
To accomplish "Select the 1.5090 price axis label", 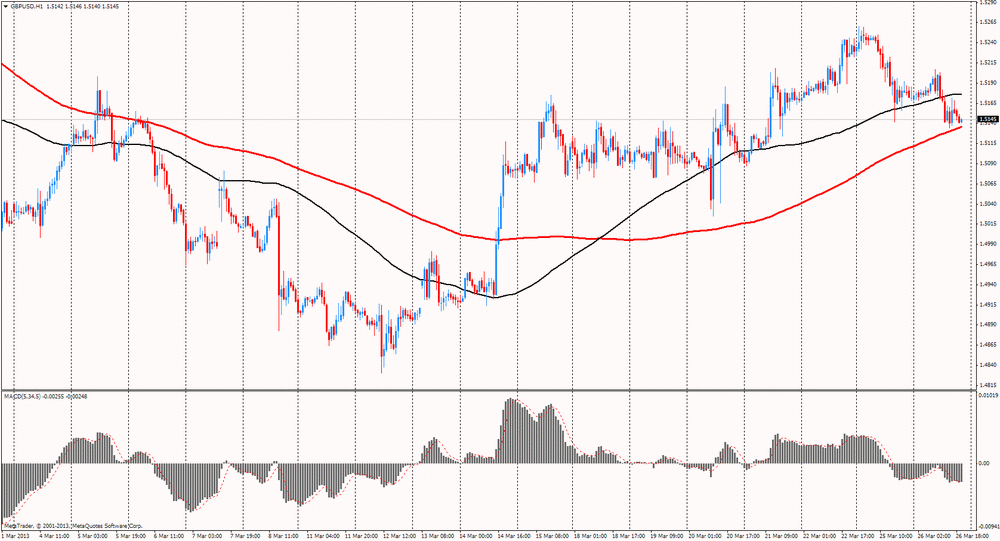I will [x=987, y=163].
